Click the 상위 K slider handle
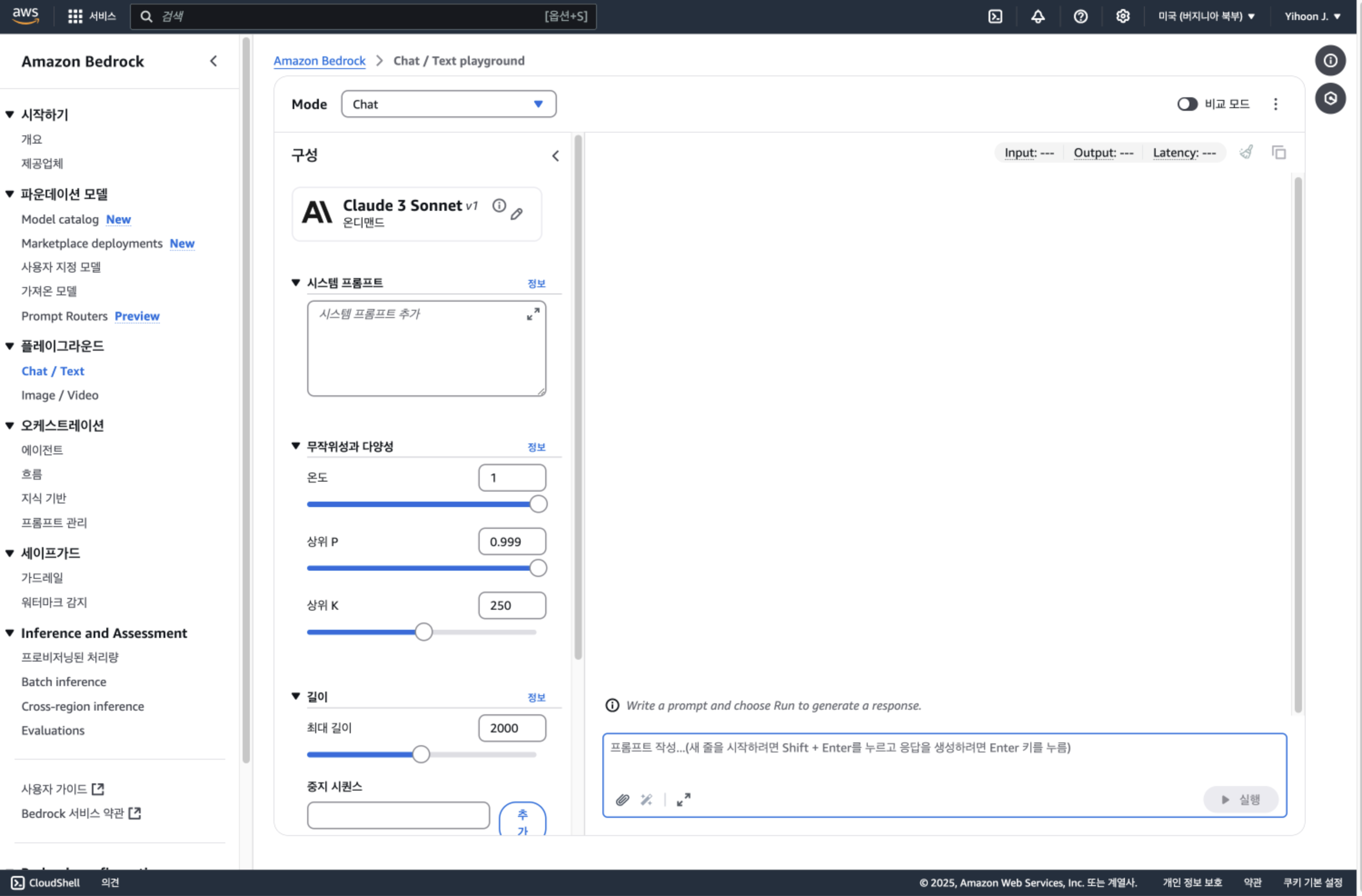The width and height of the screenshot is (1362, 896). coord(423,632)
